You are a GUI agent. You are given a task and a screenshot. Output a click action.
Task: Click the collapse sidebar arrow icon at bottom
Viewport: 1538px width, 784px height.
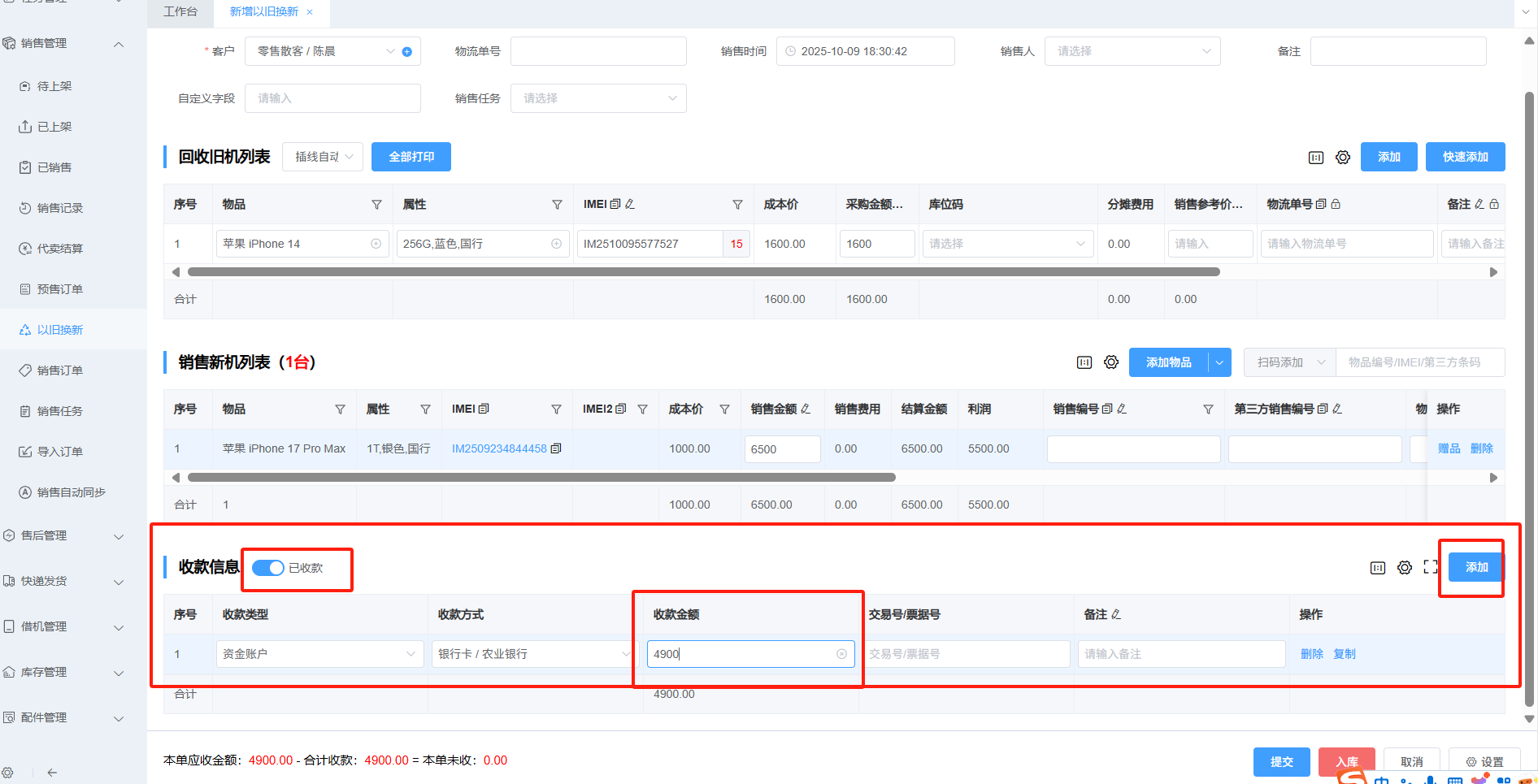click(x=52, y=773)
